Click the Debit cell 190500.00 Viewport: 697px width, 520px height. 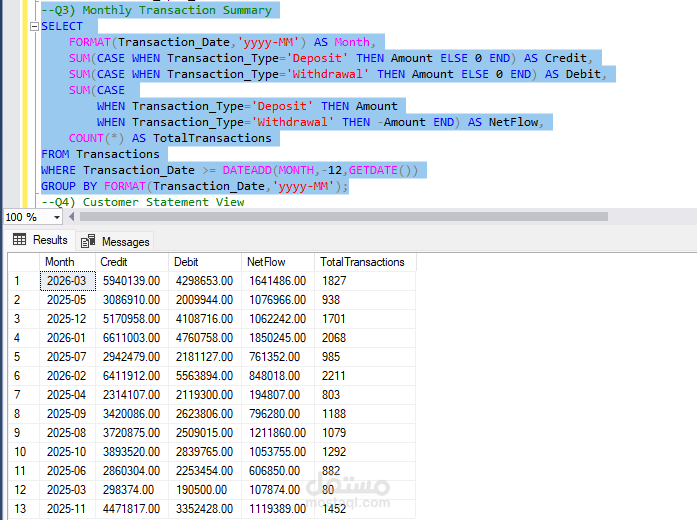click(205, 490)
